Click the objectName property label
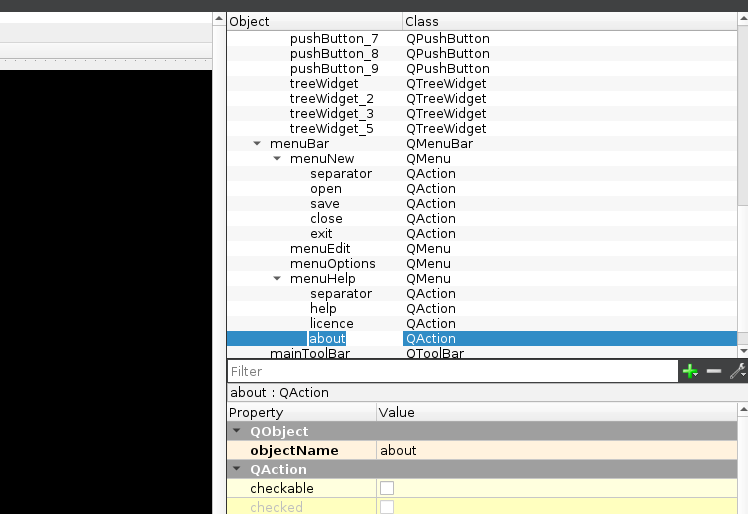748x514 pixels. click(x=294, y=450)
